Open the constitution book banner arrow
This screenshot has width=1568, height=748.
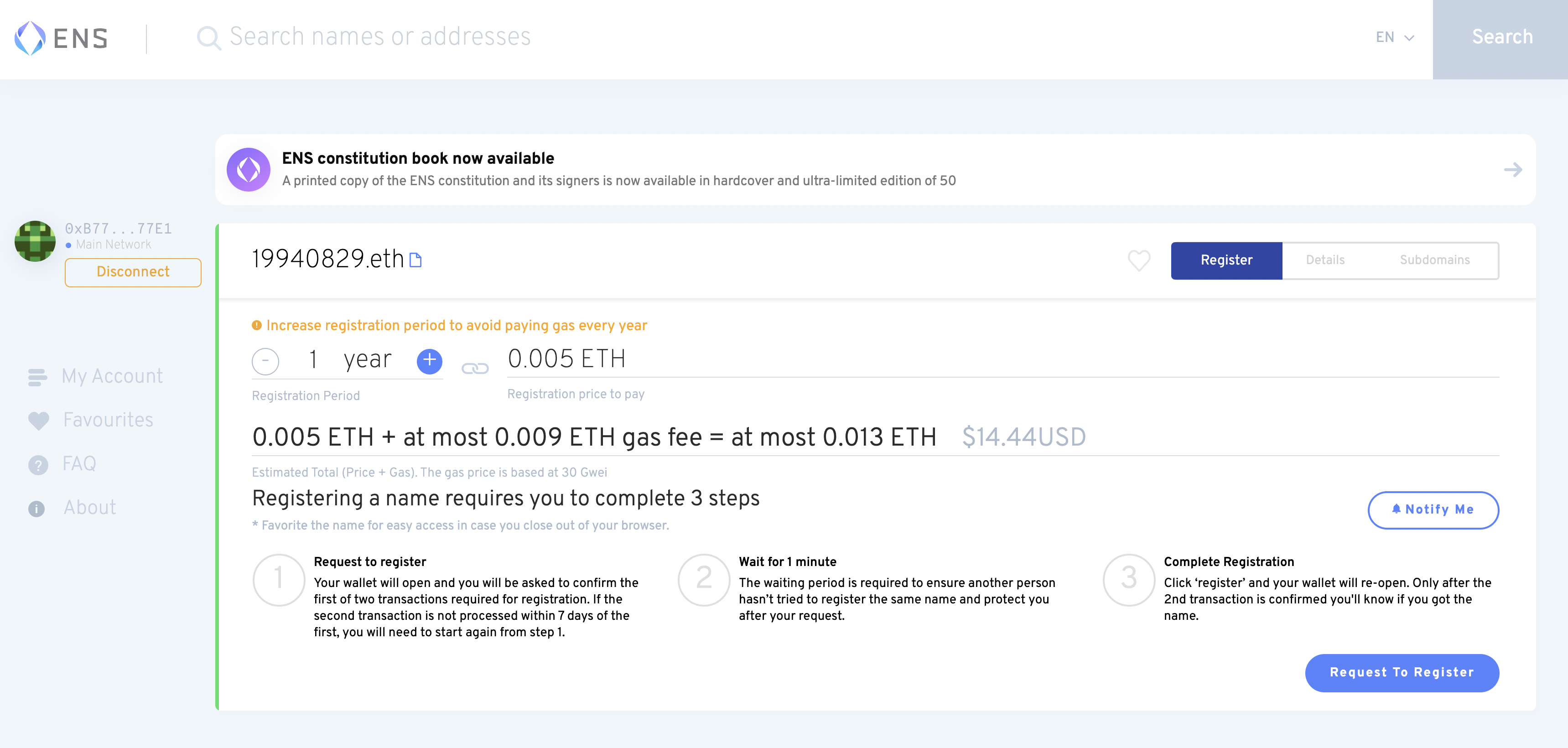1513,170
